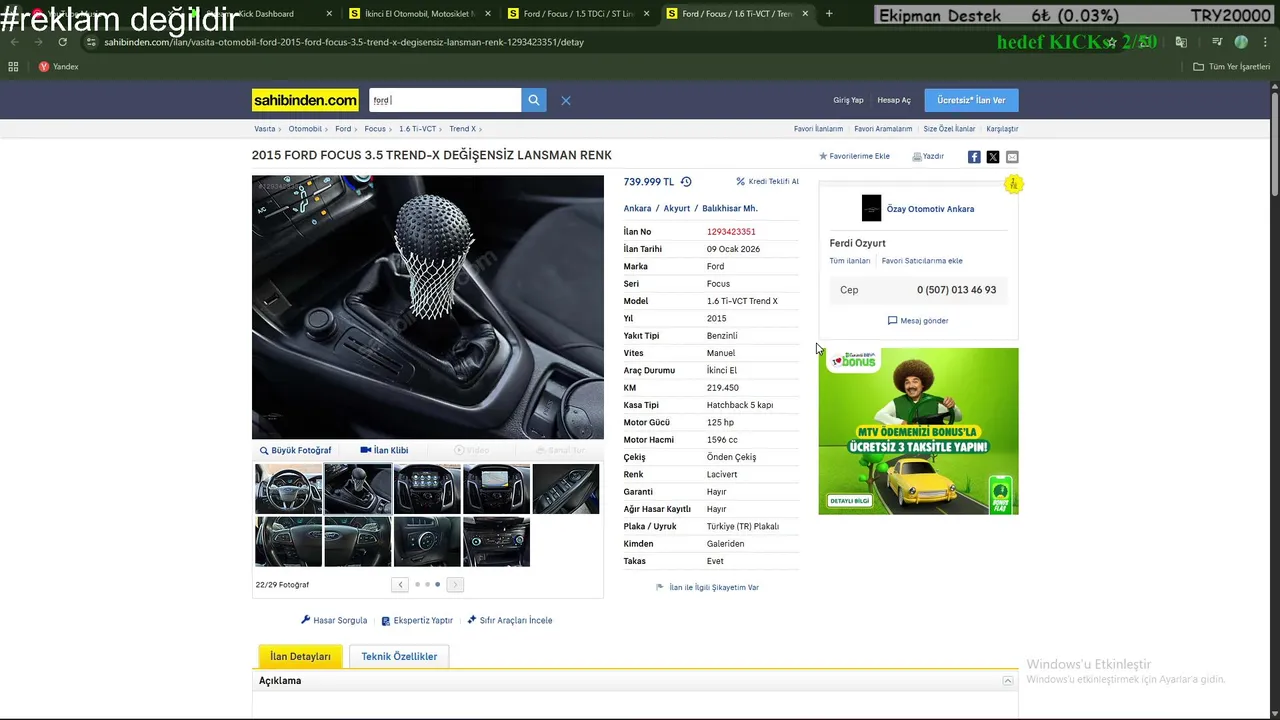Click the phone number 0 (507) 013 46 93
The height and width of the screenshot is (720, 1280).
click(956, 290)
